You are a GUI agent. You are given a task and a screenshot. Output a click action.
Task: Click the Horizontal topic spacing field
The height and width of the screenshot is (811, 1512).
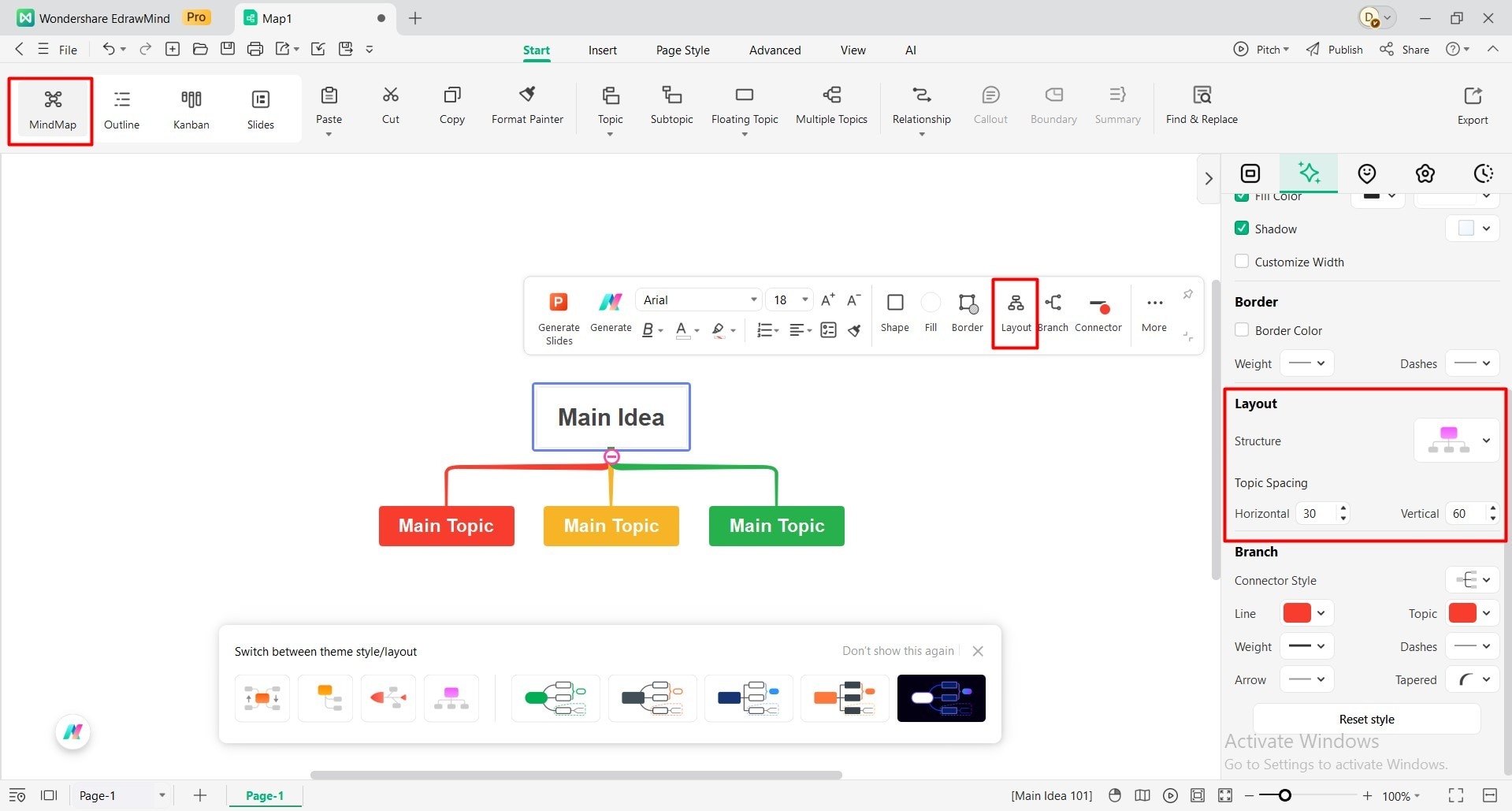(1321, 513)
